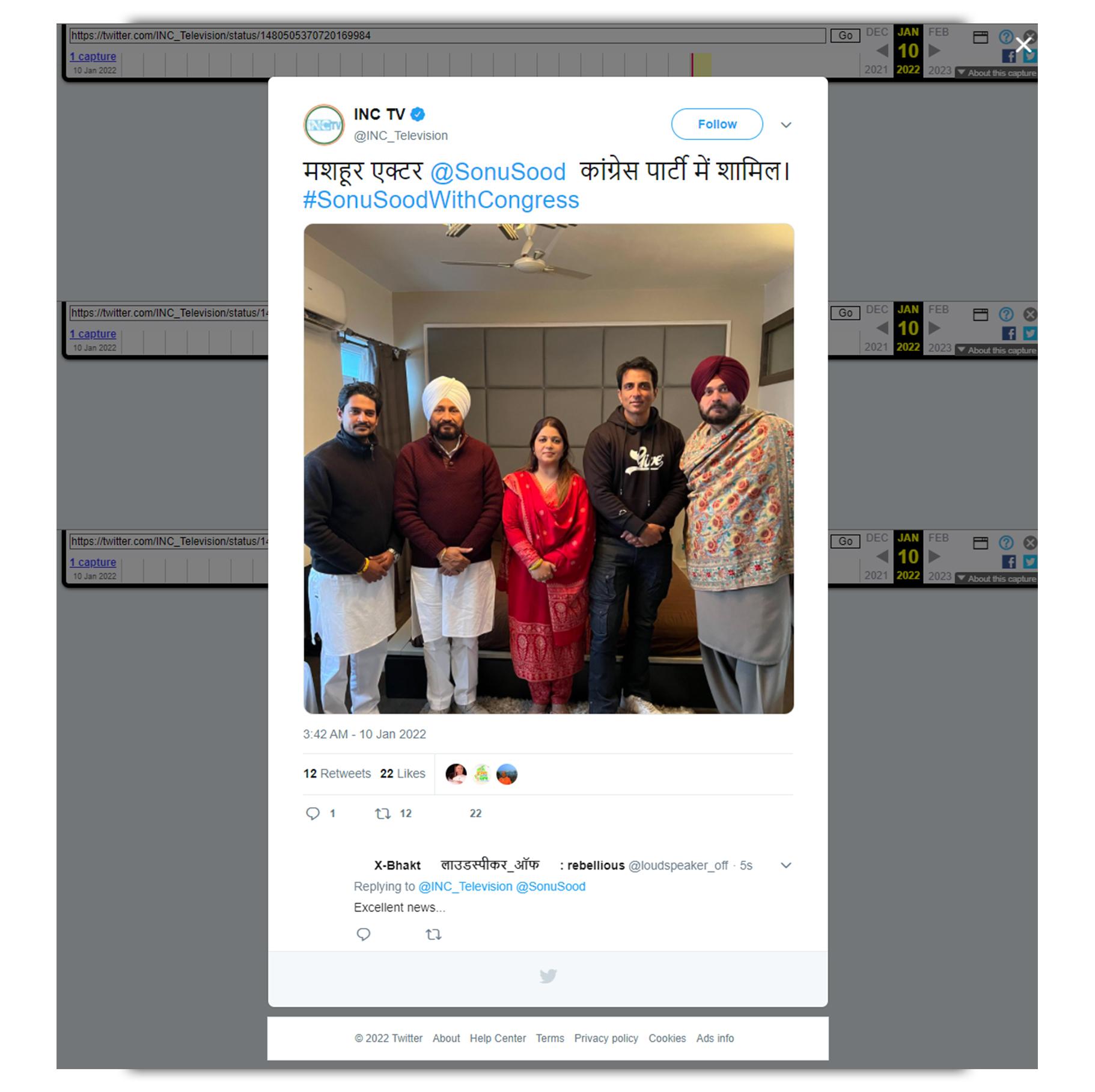
Task: Click the Twitter bird icon below replies
Action: click(548, 976)
